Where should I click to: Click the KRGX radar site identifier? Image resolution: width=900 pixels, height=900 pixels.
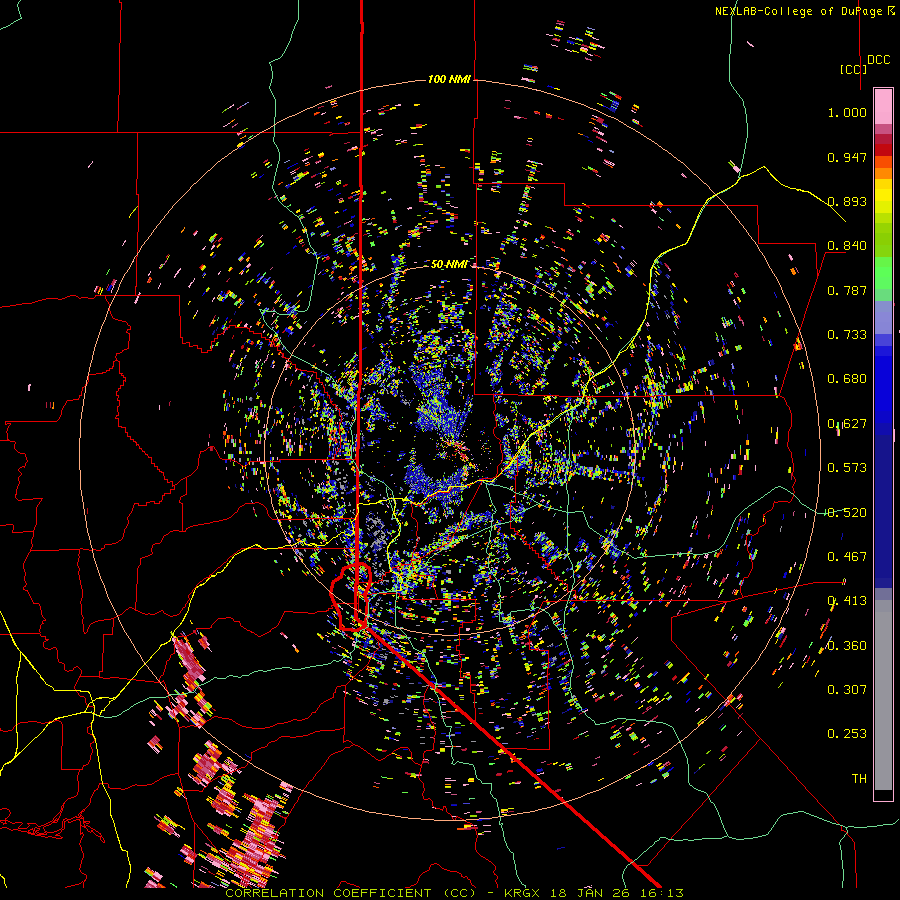click(x=523, y=893)
